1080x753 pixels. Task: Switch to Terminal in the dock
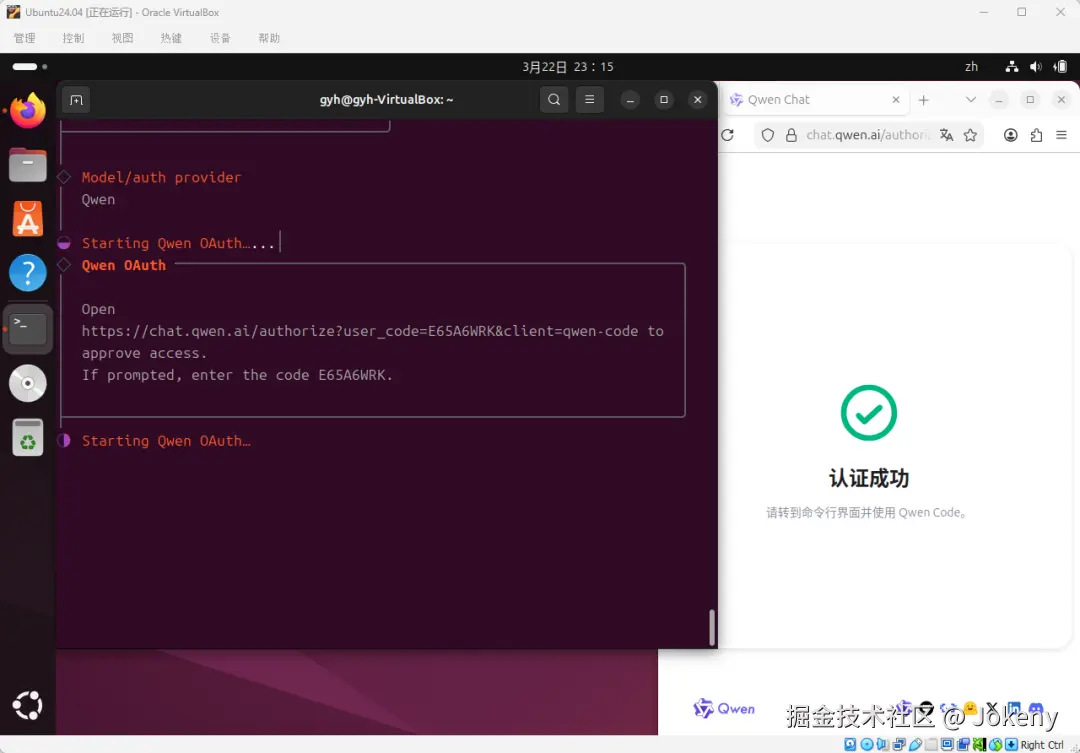[x=28, y=329]
